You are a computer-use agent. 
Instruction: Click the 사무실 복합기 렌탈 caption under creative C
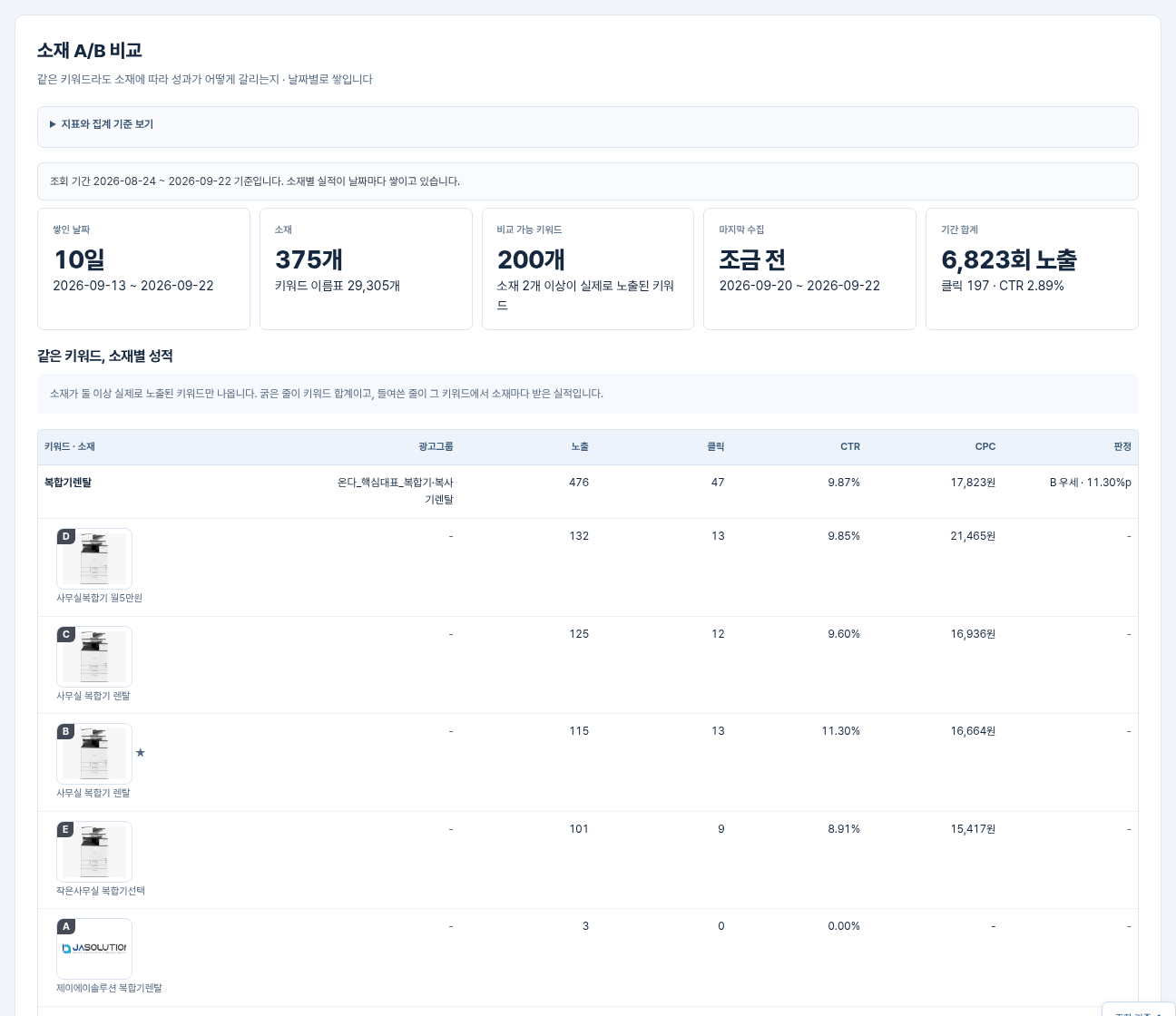[x=93, y=696]
